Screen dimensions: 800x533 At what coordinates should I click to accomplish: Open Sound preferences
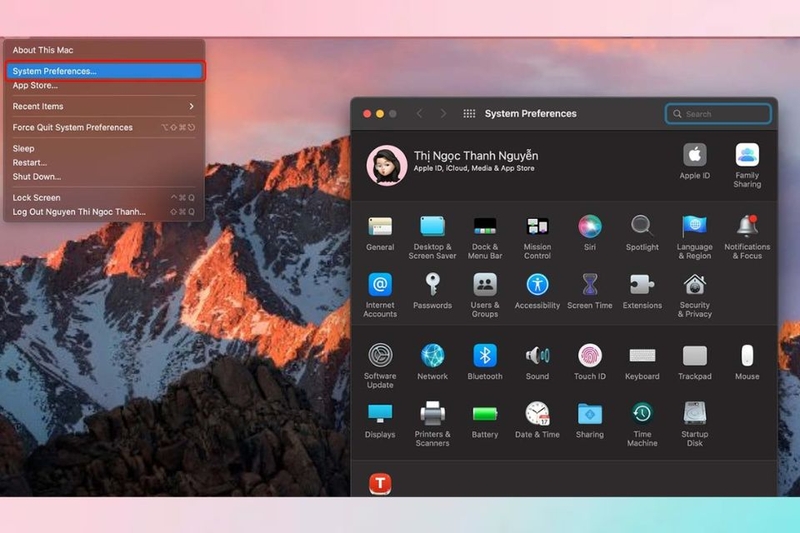(537, 362)
